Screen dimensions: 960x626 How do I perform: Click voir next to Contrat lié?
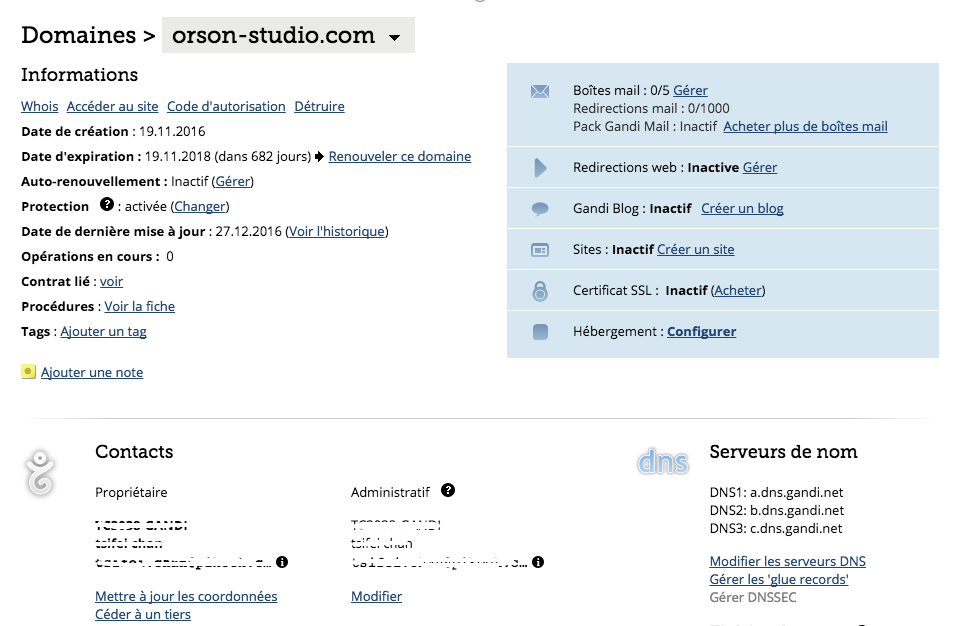click(x=111, y=282)
